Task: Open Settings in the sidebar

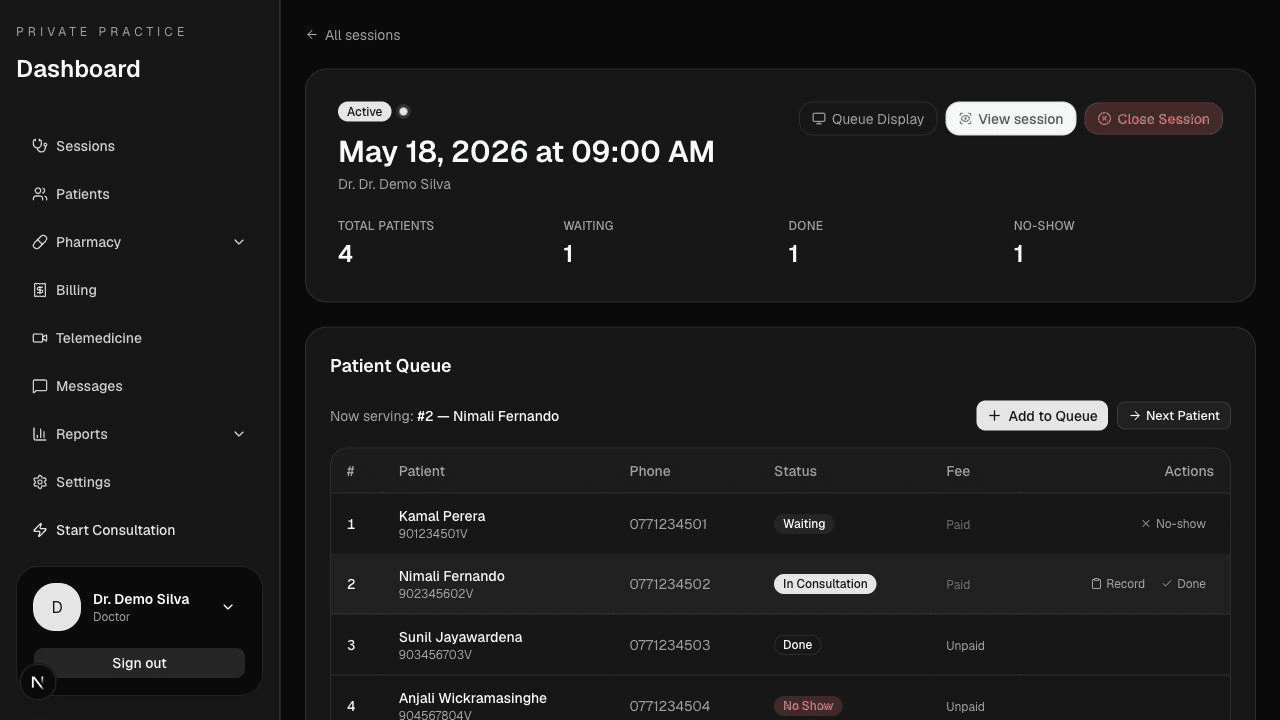Action: (140, 482)
